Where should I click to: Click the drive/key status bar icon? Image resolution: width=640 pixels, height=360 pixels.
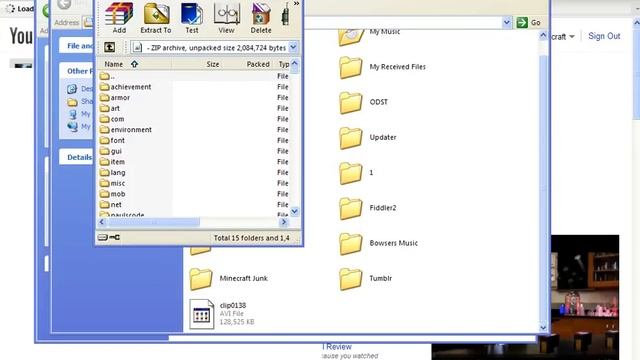(109, 237)
